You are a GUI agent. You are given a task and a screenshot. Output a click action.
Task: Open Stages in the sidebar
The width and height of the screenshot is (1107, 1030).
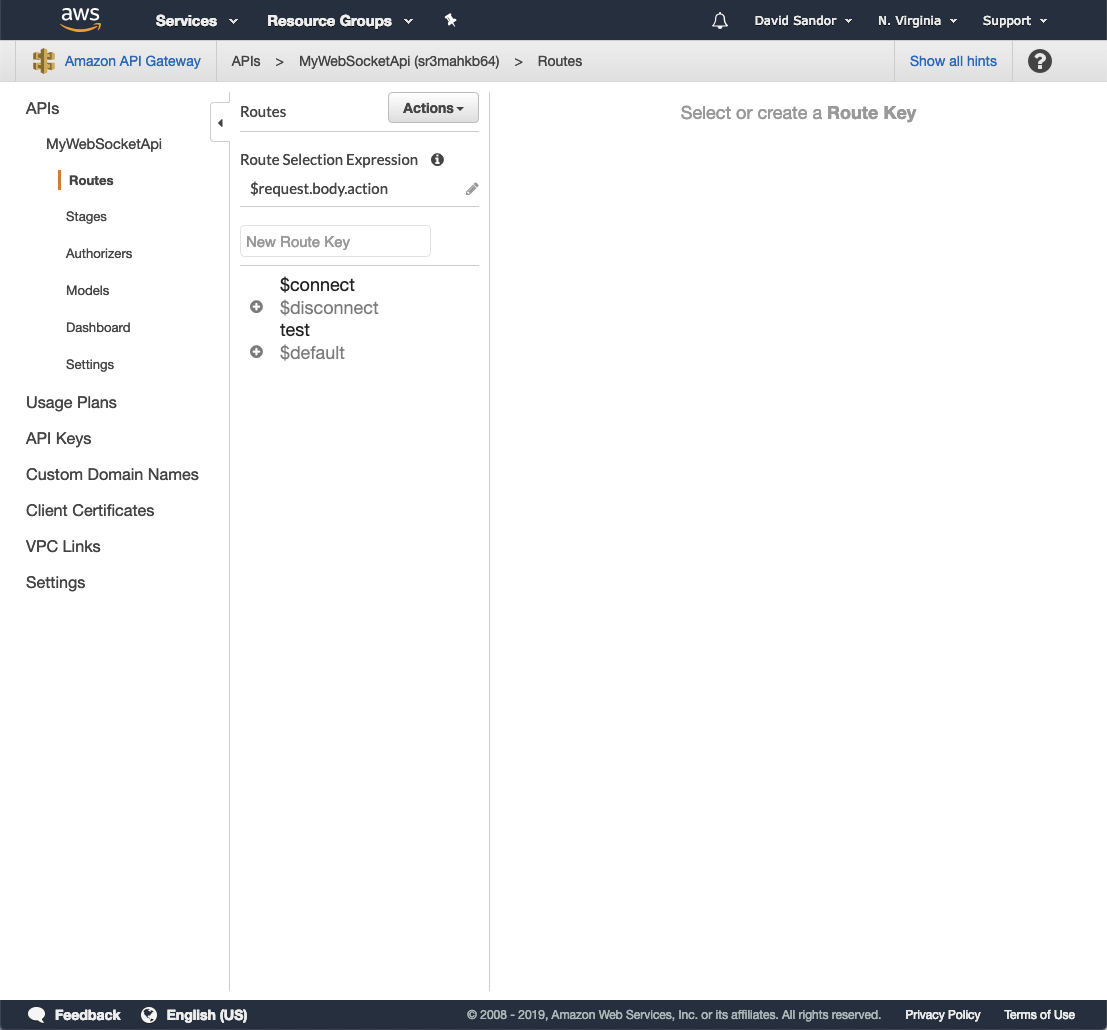click(86, 216)
